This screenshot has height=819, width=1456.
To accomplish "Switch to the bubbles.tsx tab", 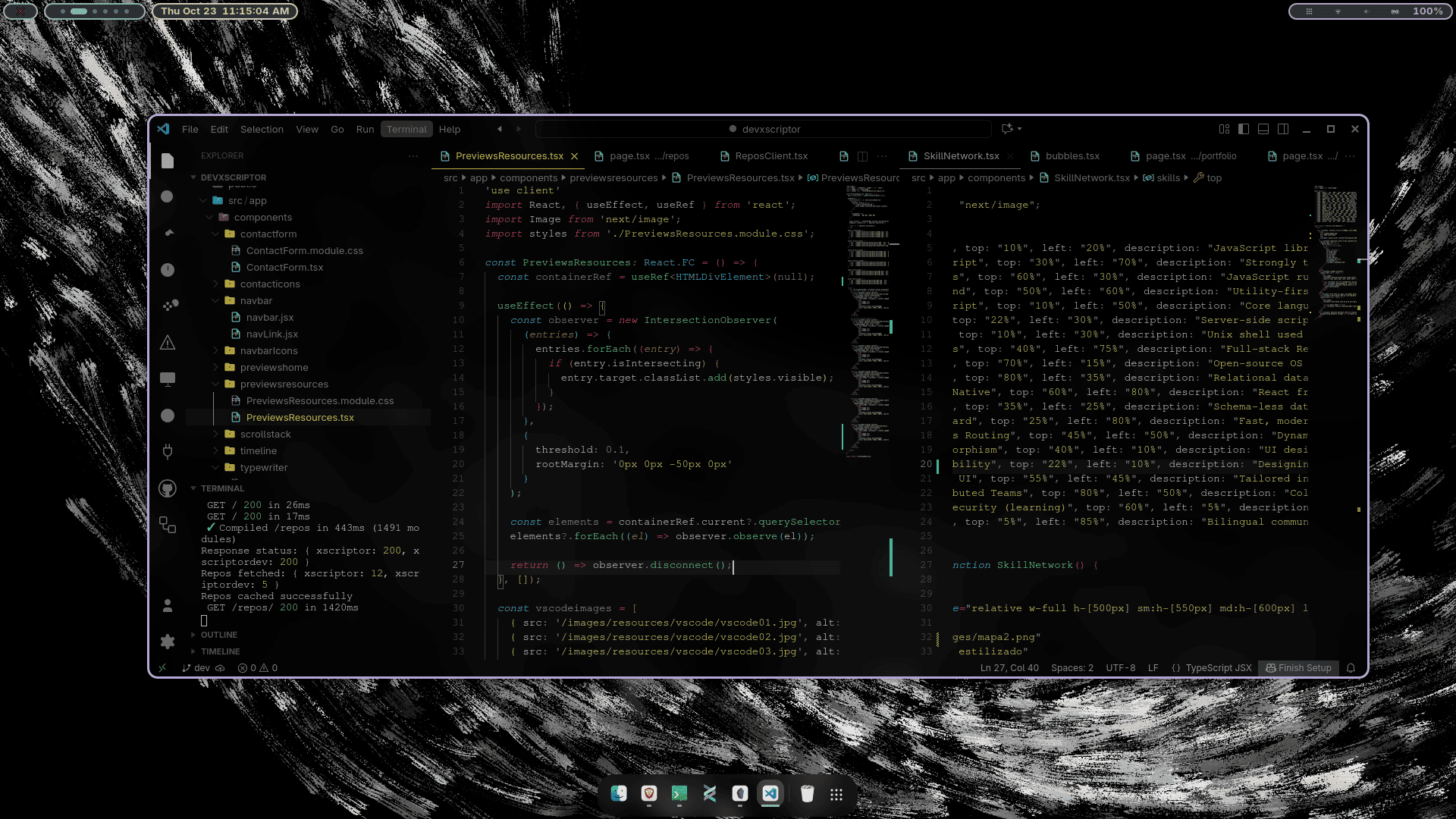I will click(1072, 156).
